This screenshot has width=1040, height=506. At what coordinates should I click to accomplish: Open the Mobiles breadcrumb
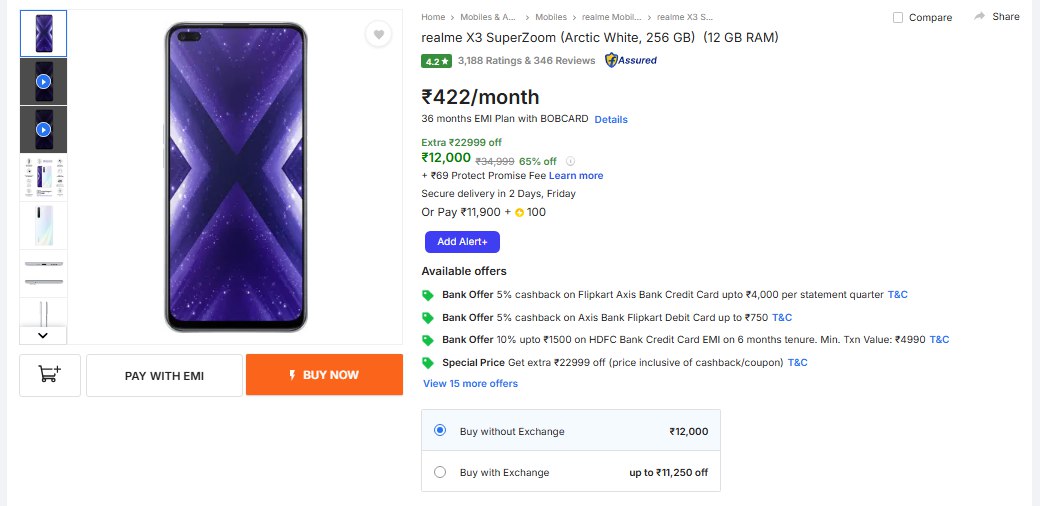[551, 17]
